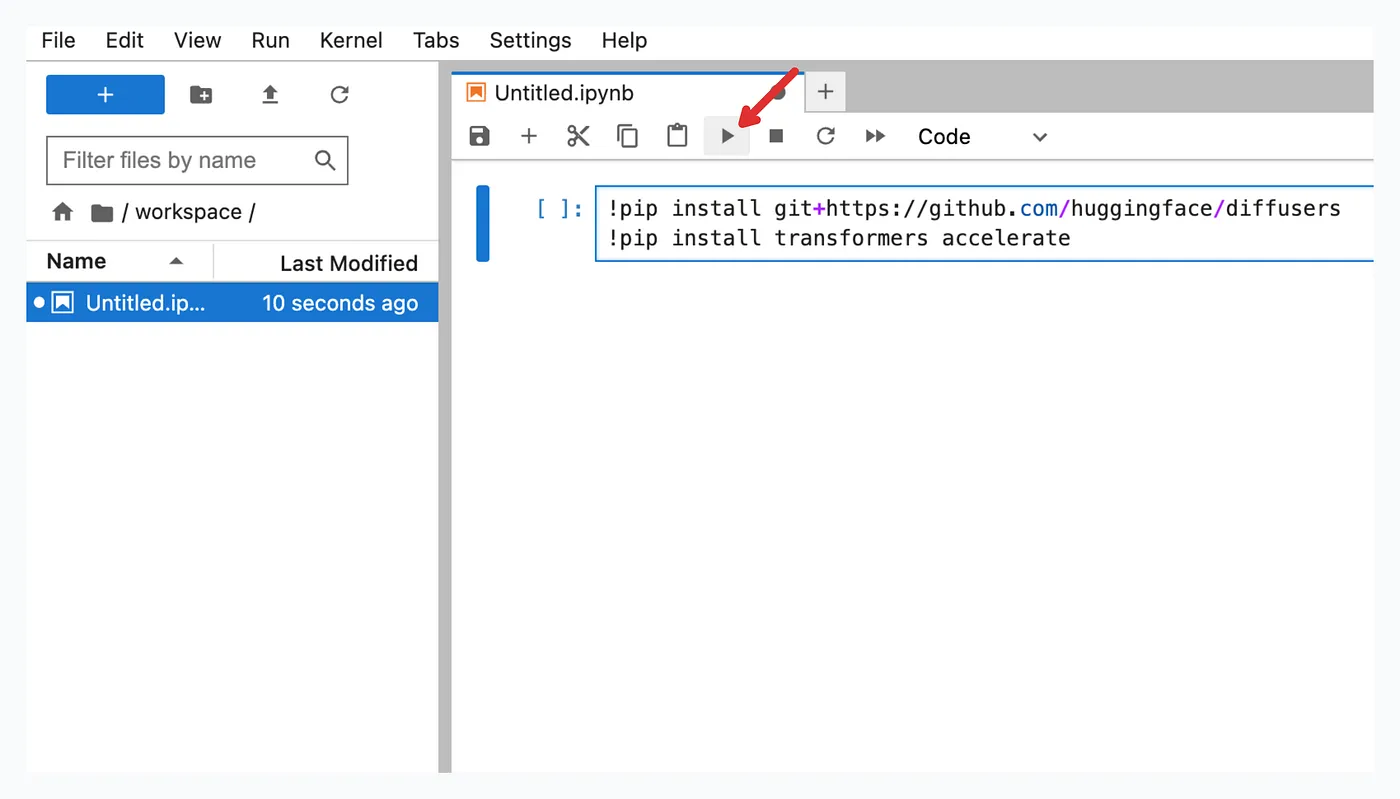This screenshot has width=1400, height=799.
Task: Open the Settings menu
Action: pyautogui.click(x=530, y=41)
